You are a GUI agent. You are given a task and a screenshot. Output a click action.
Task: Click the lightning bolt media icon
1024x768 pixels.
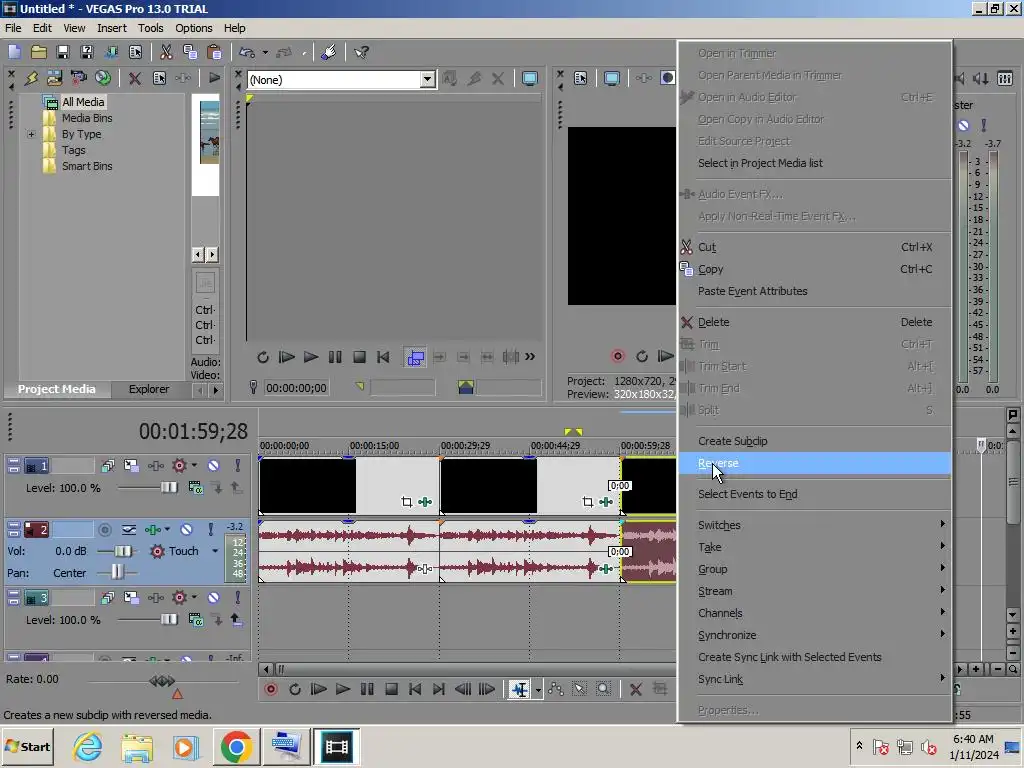coord(31,78)
